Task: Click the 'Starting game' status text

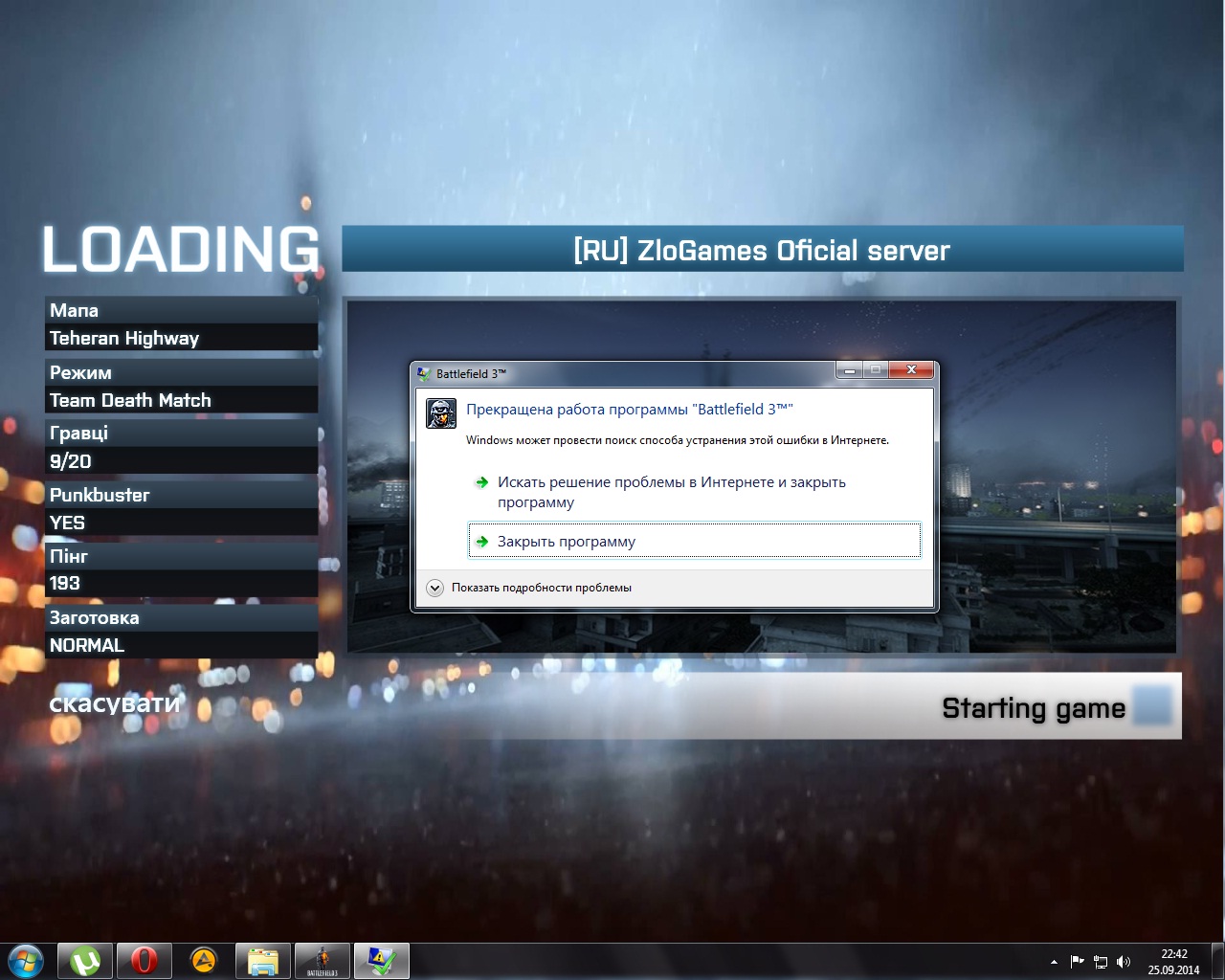Action: [x=1034, y=708]
